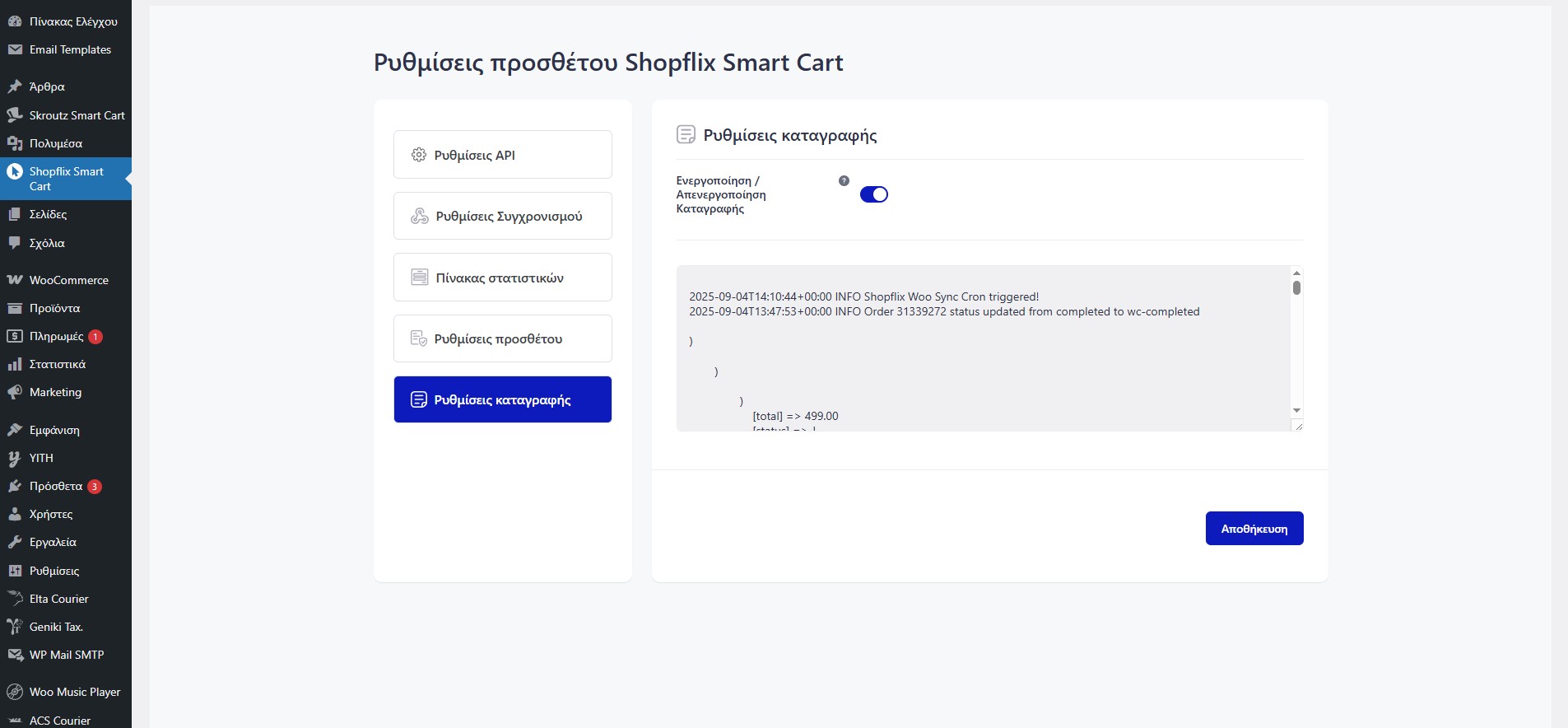Open the Πληρωμές payments menu item
The width and height of the screenshot is (1568, 728).
pos(56,336)
